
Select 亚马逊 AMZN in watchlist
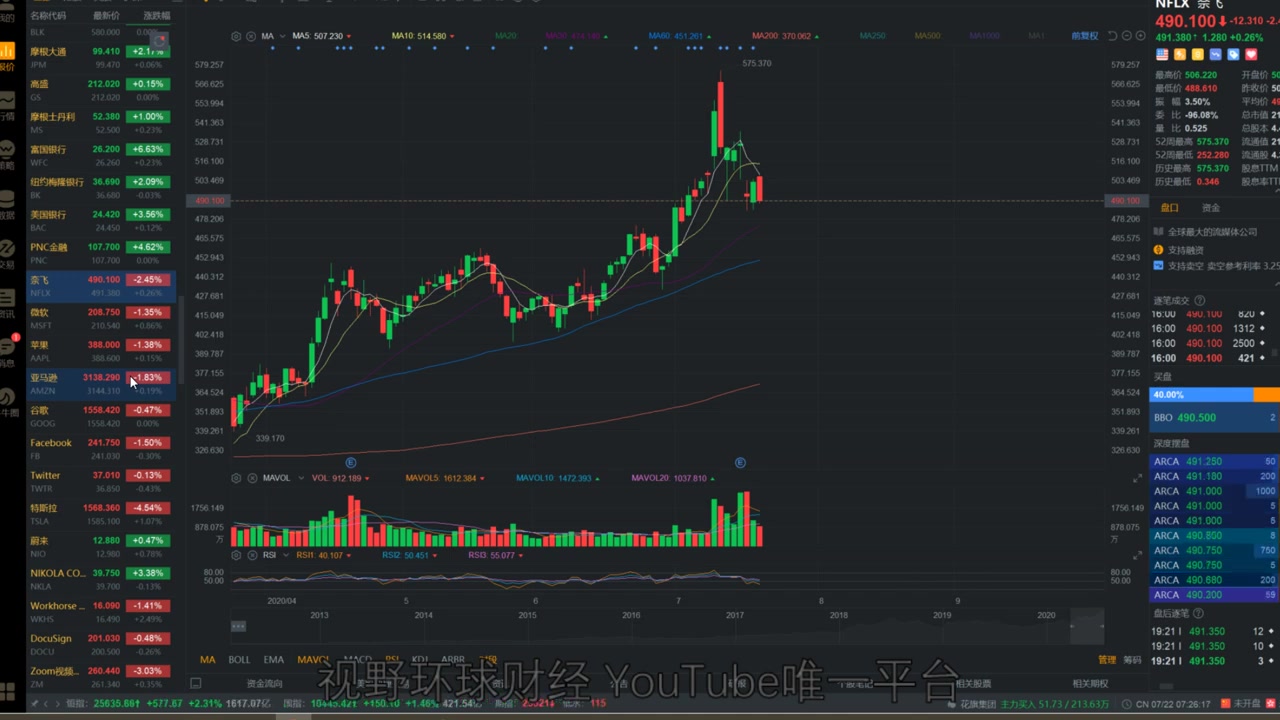pos(101,383)
